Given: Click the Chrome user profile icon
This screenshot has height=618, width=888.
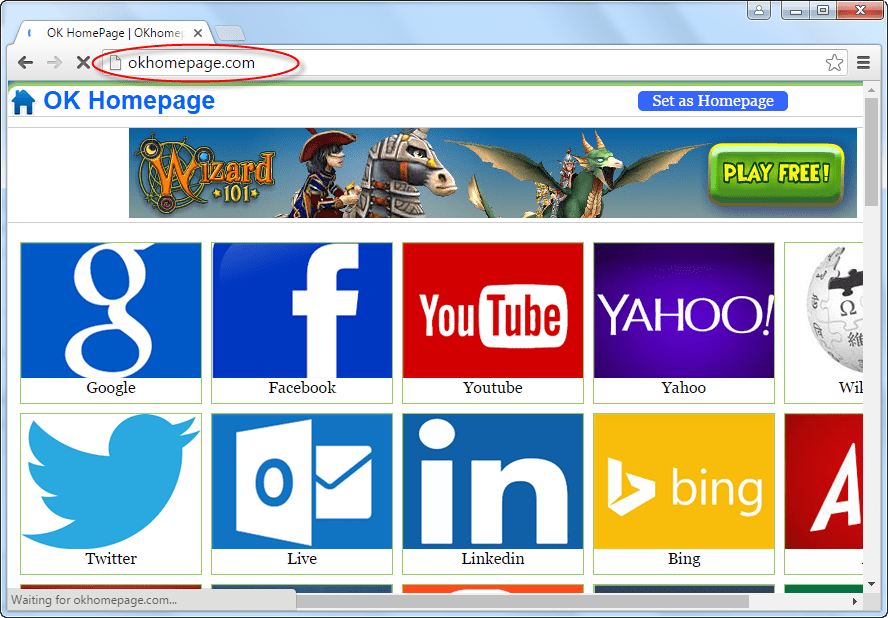Looking at the screenshot, I should tap(759, 10).
